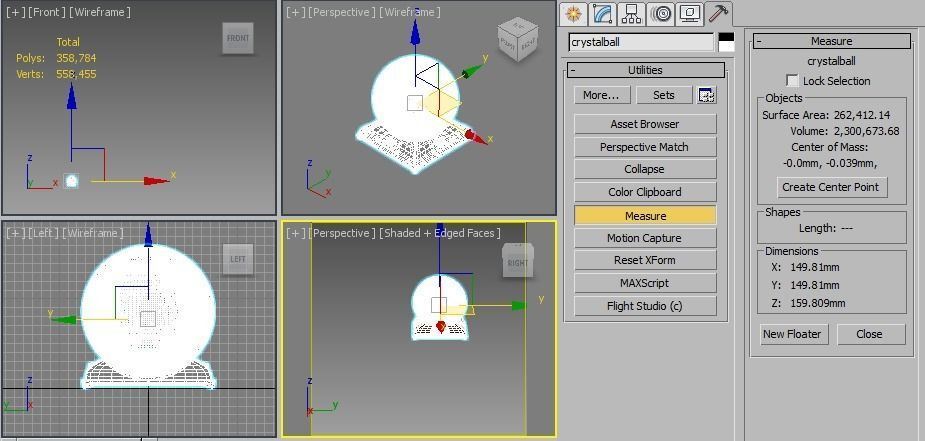Screen dimensions: 925x441
Task: Launch the Asset Browser utility
Action: [645, 124]
